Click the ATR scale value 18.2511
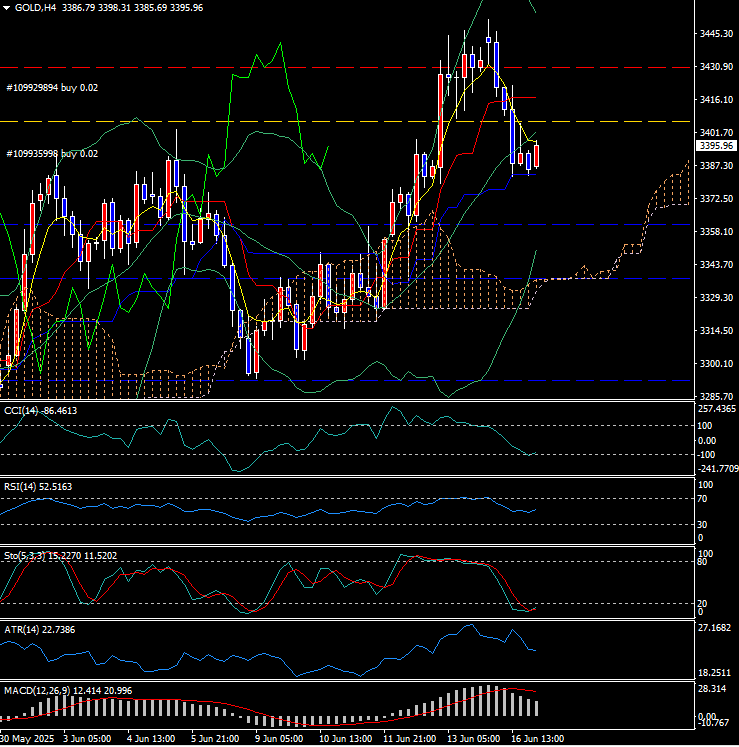The image size is (739, 747). pyautogui.click(x=714, y=673)
